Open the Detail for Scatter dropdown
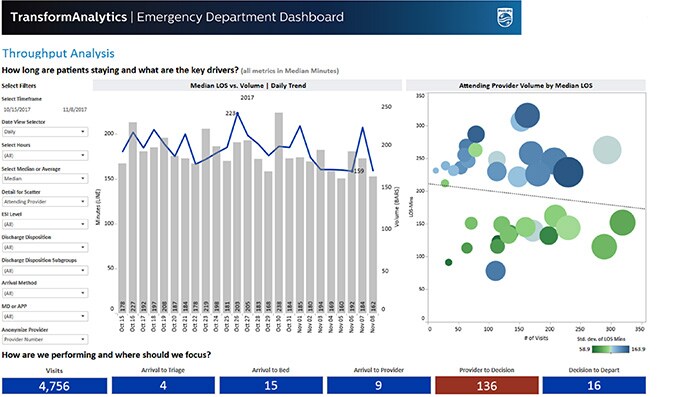The width and height of the screenshot is (700, 397). [x=45, y=201]
